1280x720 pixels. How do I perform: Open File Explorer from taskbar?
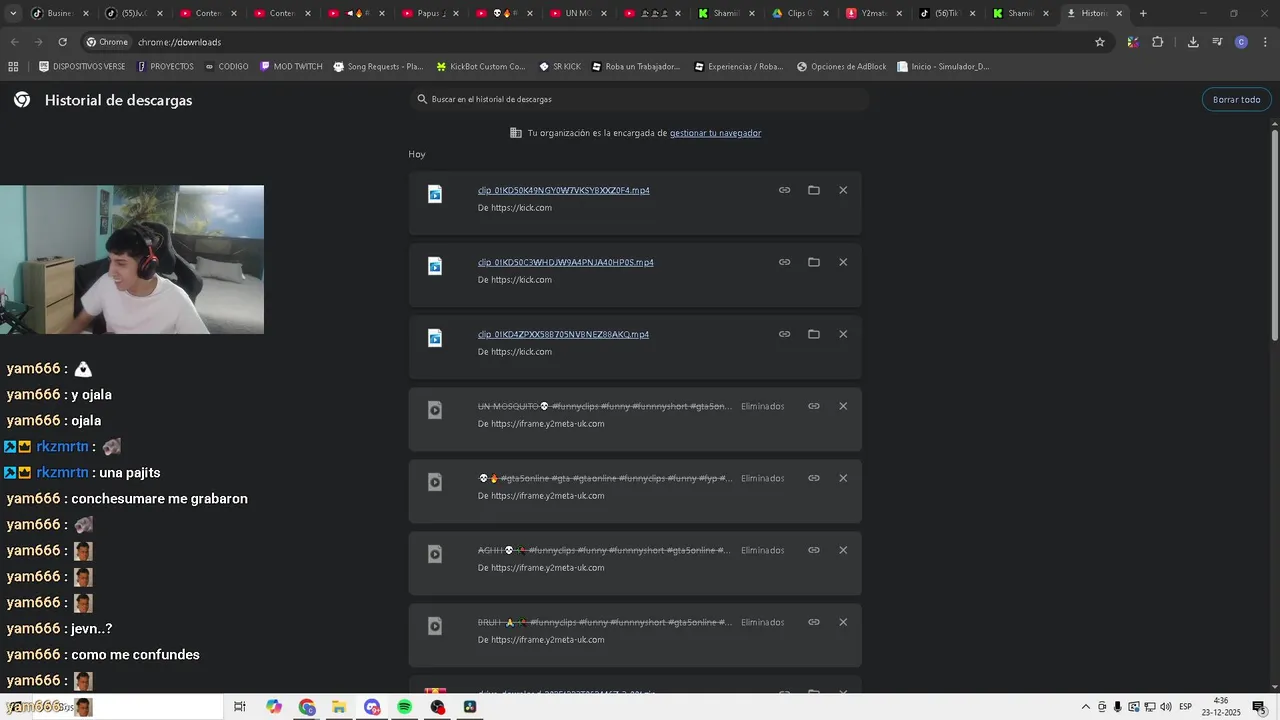coord(340,706)
